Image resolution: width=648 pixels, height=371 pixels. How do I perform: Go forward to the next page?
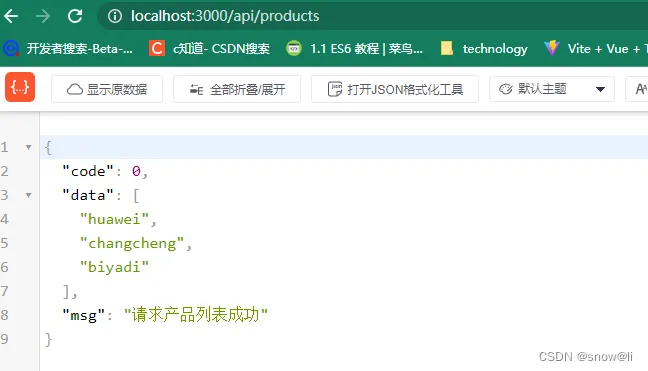pyautogui.click(x=43, y=16)
